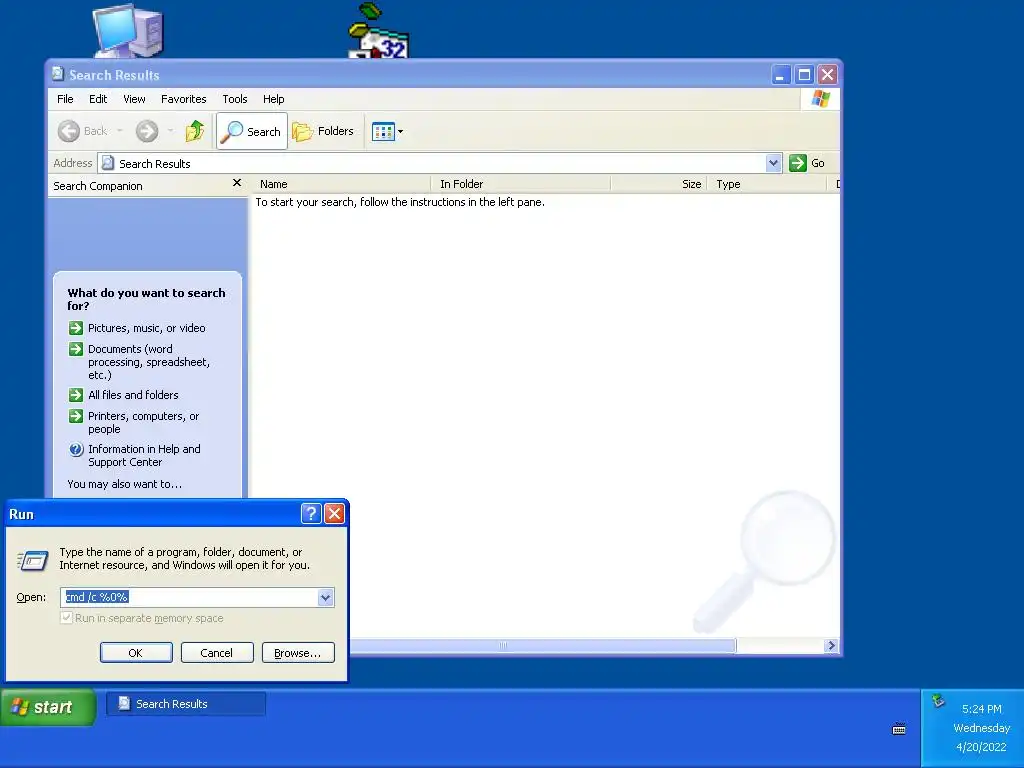
Task: Click OK in the Run dialog
Action: [x=136, y=652]
